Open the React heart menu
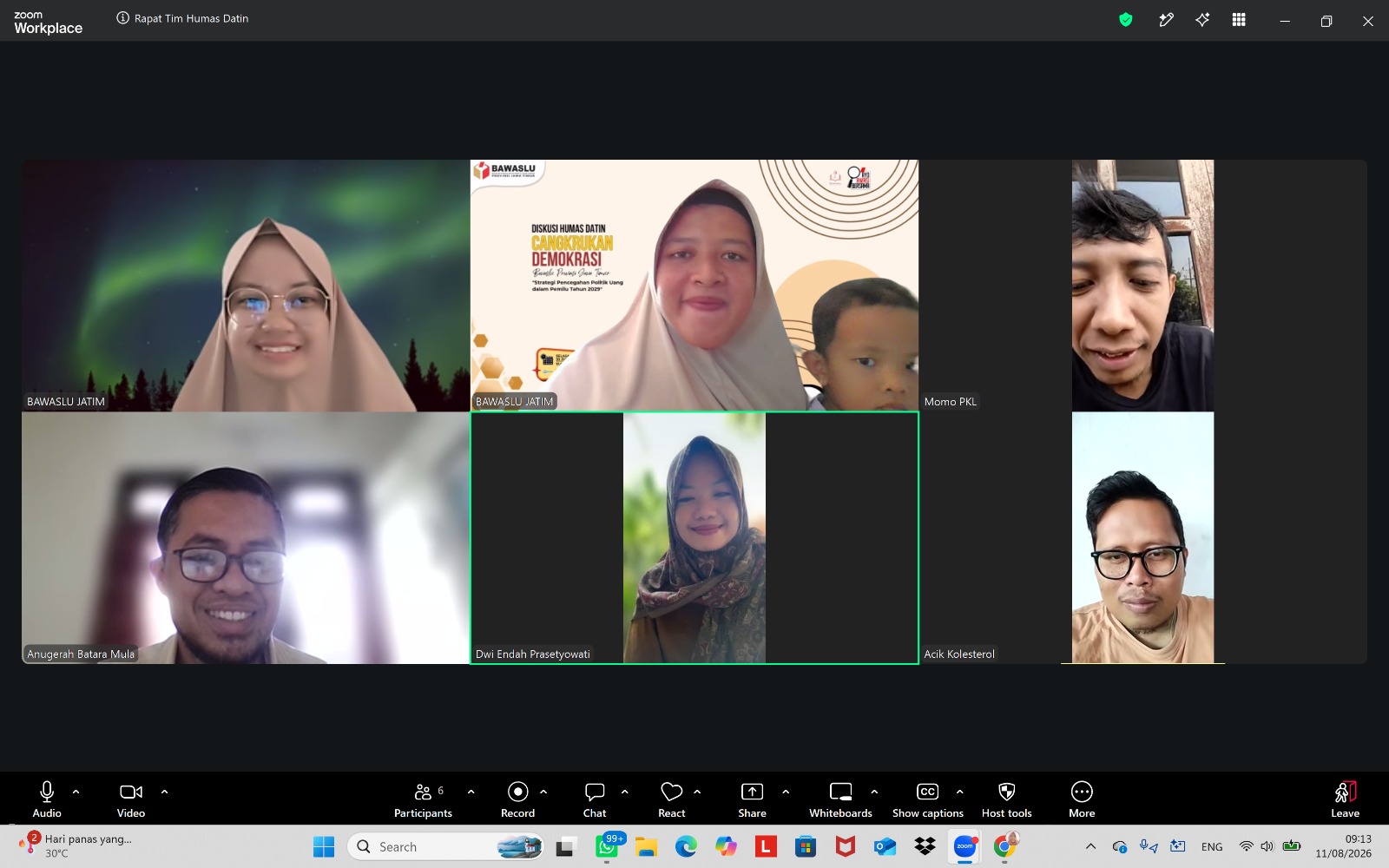The image size is (1389, 868). [671, 799]
